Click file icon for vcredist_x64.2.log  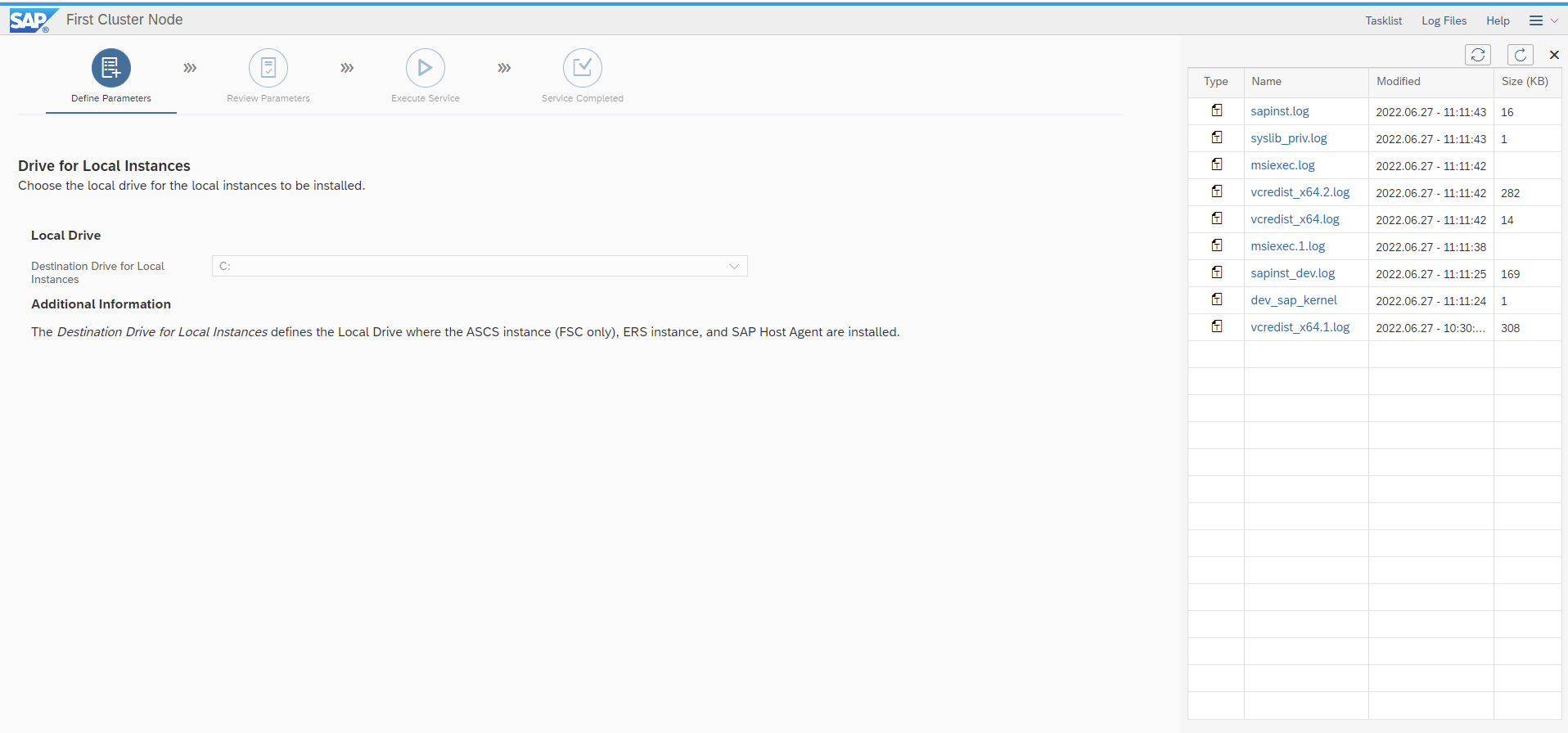[1217, 191]
